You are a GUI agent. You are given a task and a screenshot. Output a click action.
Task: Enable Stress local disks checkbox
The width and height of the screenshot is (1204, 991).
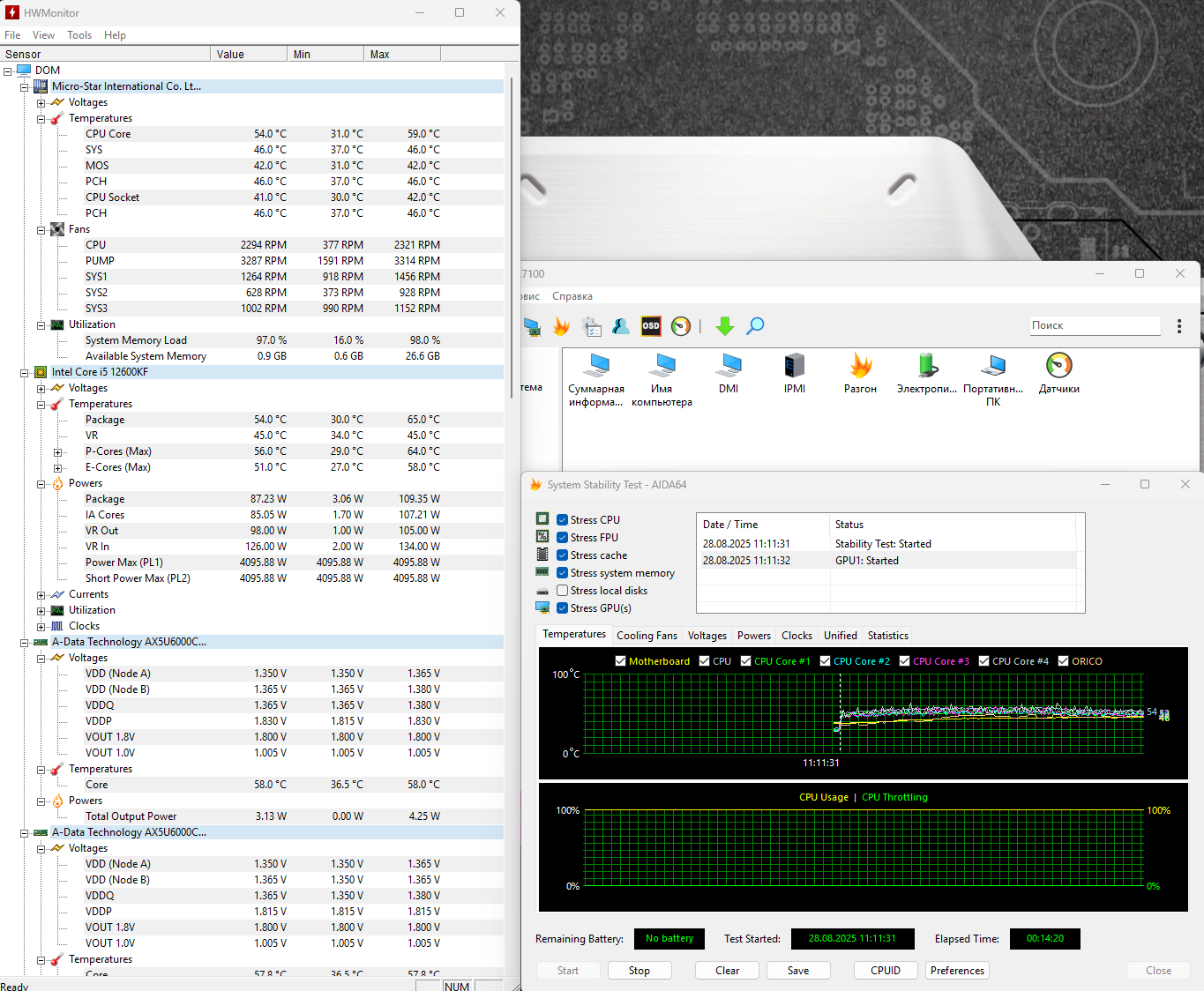coord(563,591)
